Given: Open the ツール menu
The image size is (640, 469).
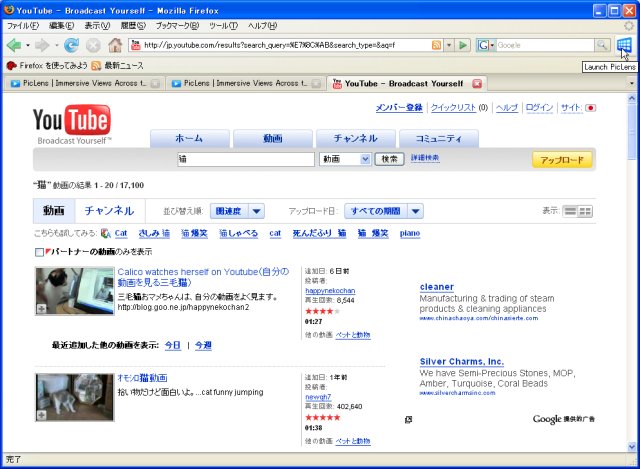Looking at the screenshot, I should (x=223, y=26).
